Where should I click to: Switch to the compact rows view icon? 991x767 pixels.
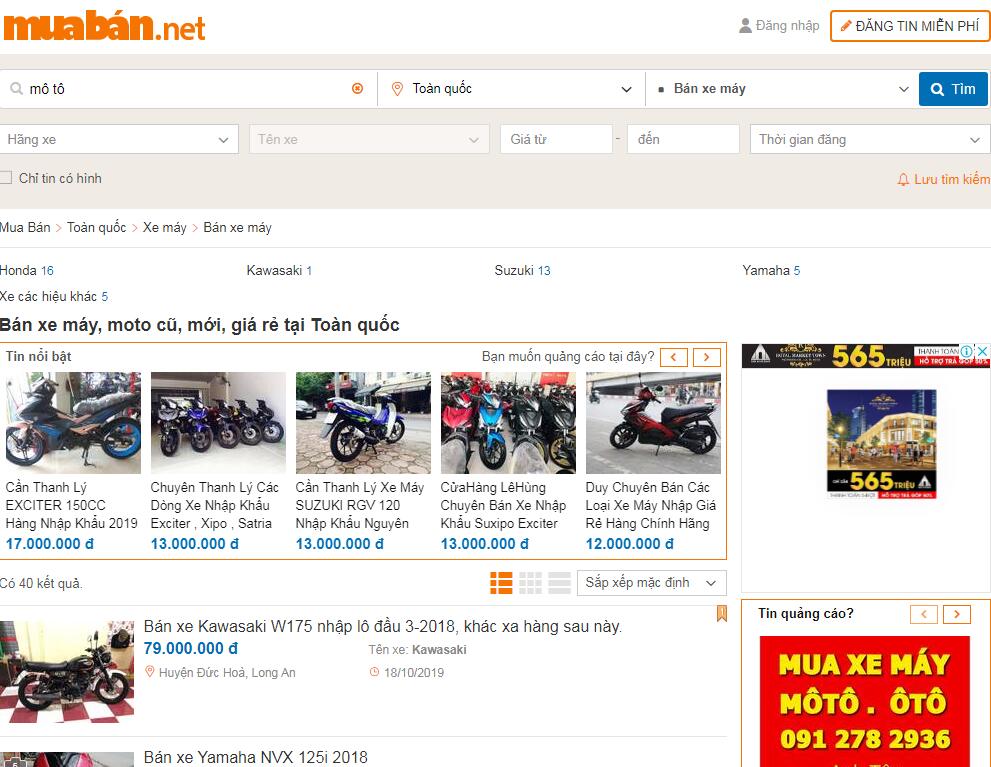click(x=559, y=583)
